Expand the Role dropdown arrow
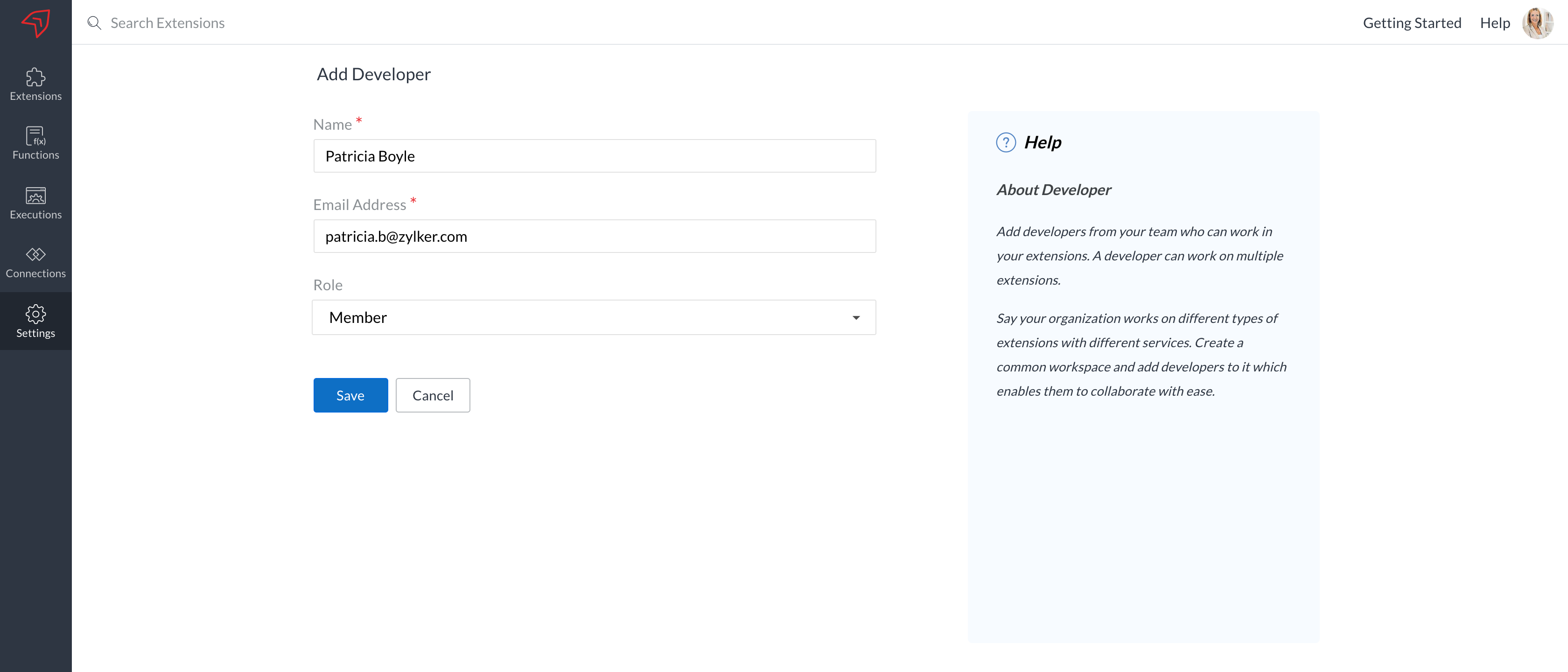The height and width of the screenshot is (672, 1568). coord(856,318)
